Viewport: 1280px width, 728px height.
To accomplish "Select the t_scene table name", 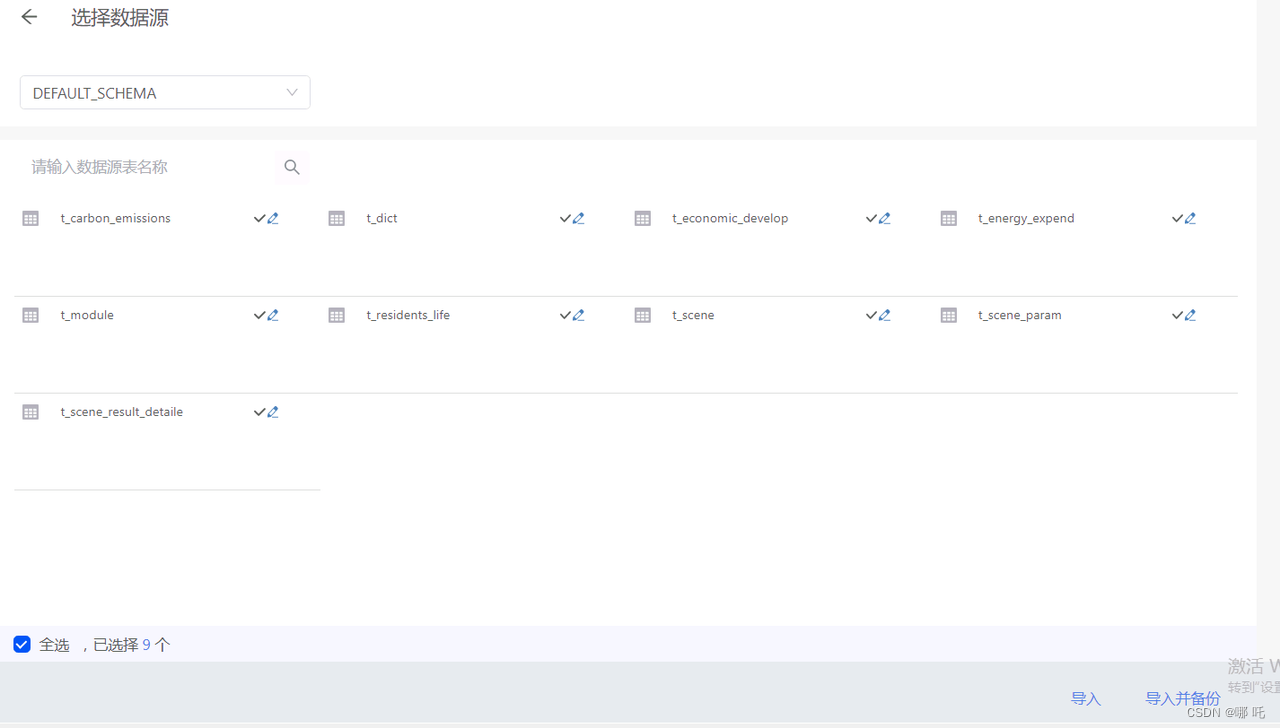I will pyautogui.click(x=693, y=315).
